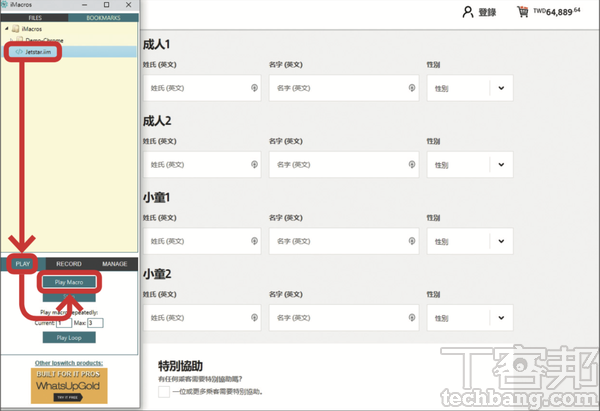
Task: Open the 成人1 gender dropdown
Action: pyautogui.click(x=470, y=88)
